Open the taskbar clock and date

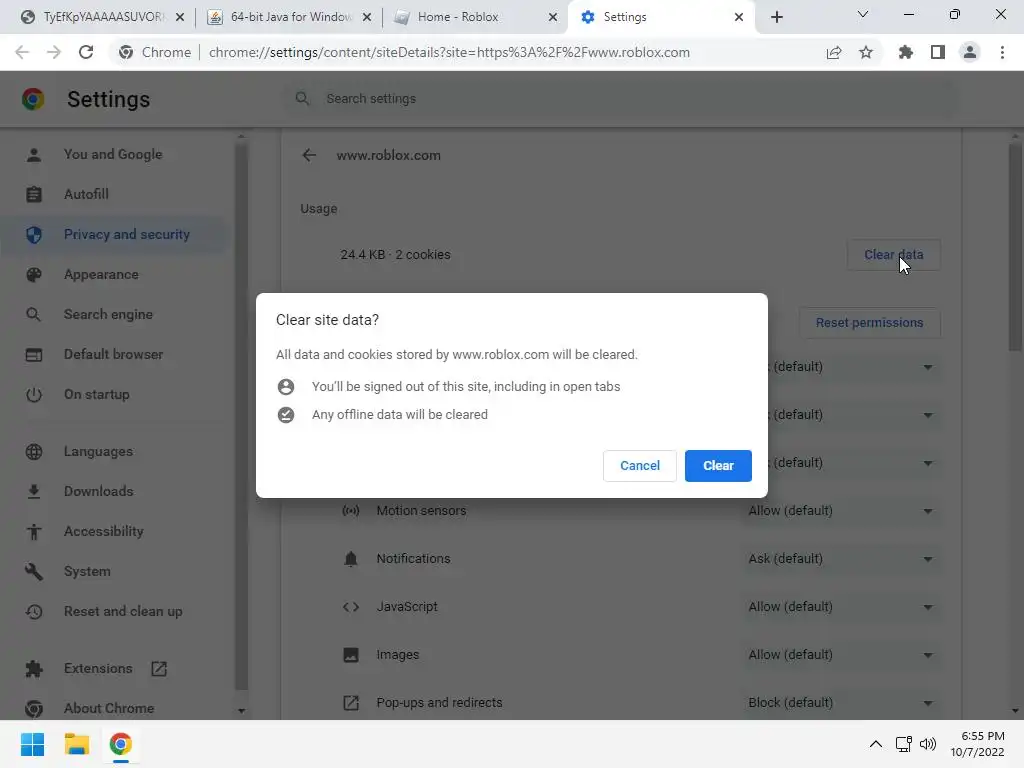click(x=978, y=744)
